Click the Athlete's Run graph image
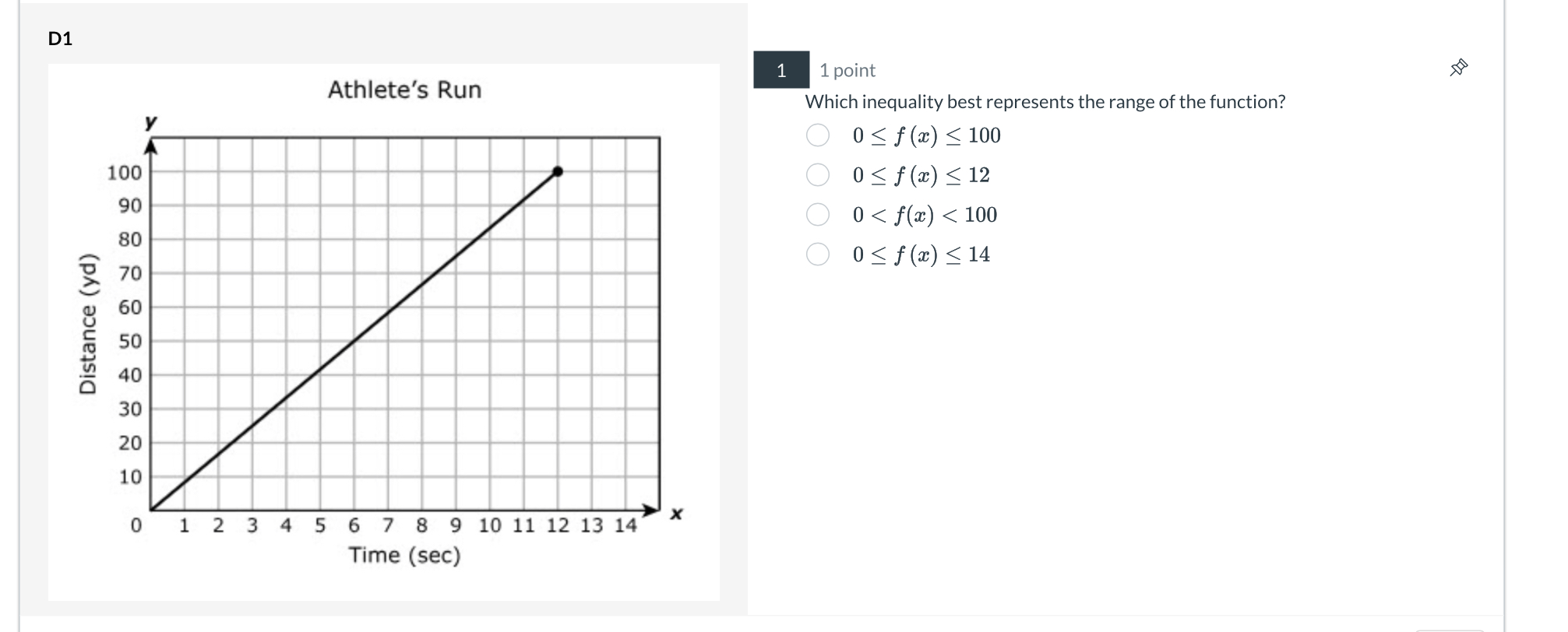 click(x=383, y=332)
